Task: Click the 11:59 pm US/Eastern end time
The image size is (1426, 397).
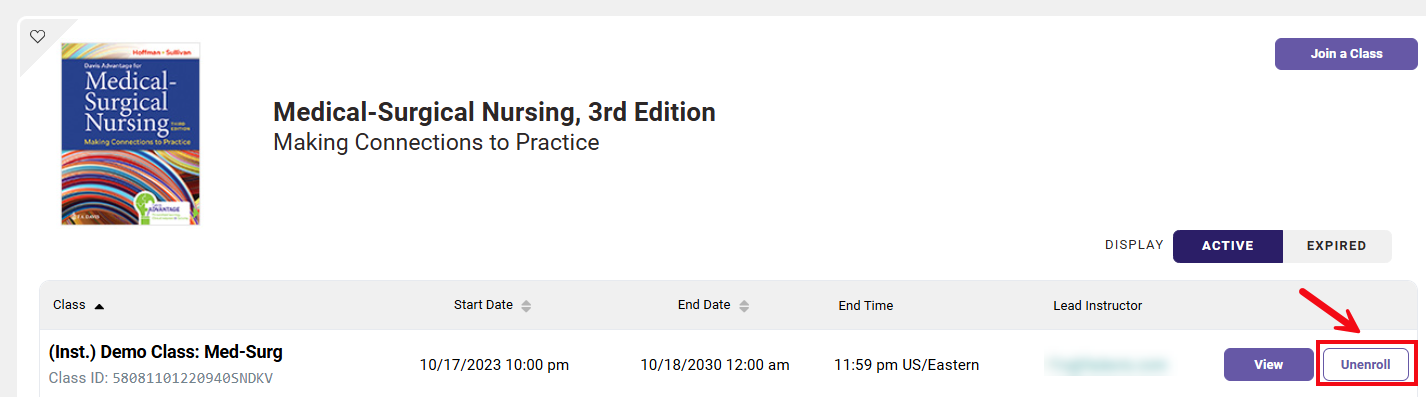Action: click(906, 365)
